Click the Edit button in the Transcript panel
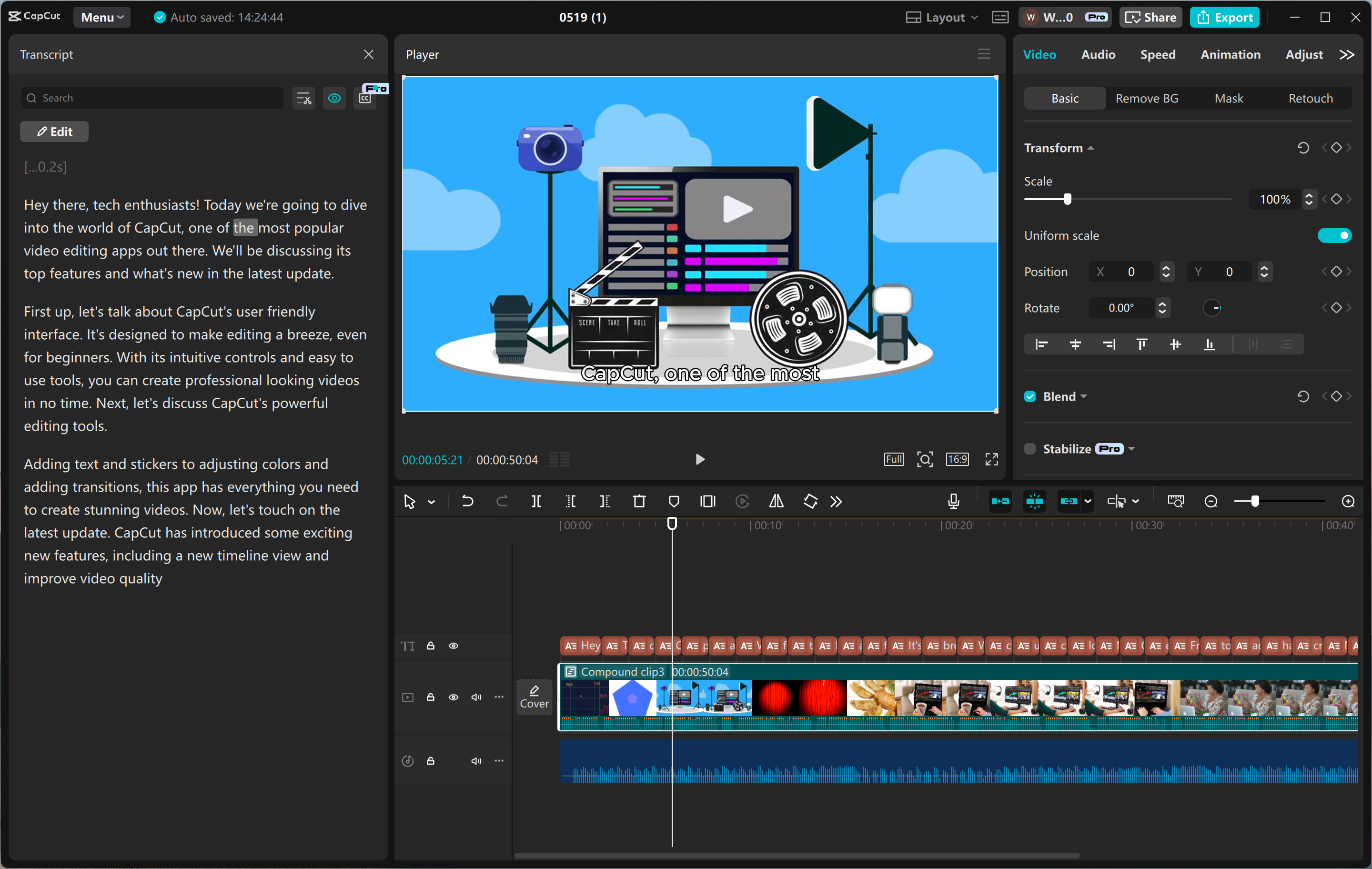 click(54, 131)
